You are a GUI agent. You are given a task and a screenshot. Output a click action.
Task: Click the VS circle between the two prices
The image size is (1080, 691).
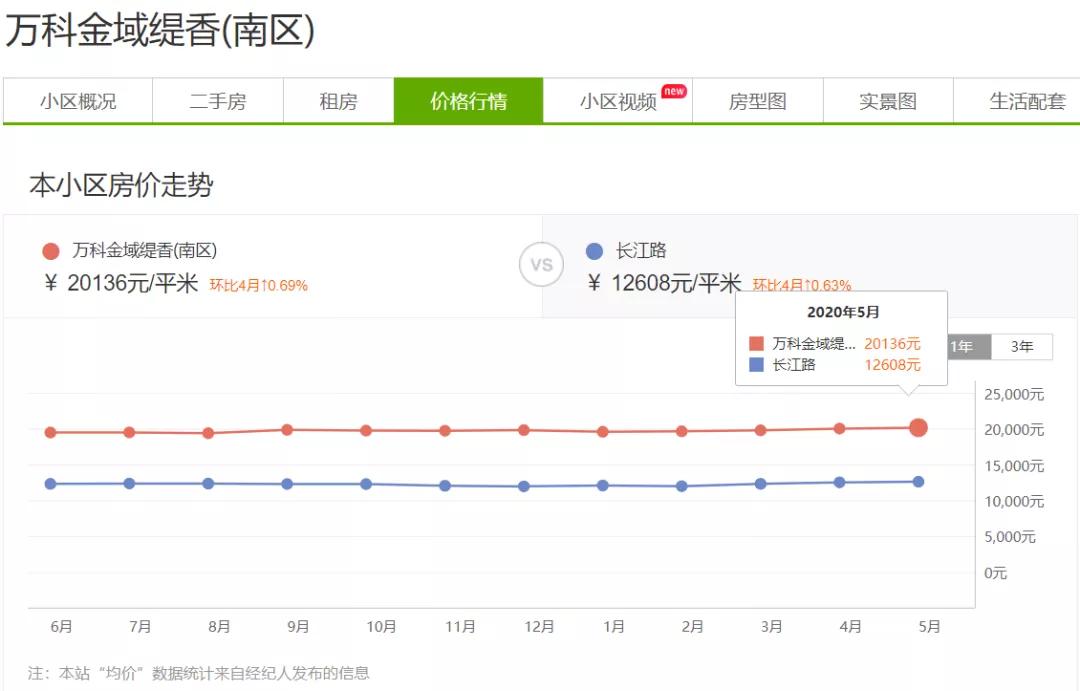click(541, 265)
